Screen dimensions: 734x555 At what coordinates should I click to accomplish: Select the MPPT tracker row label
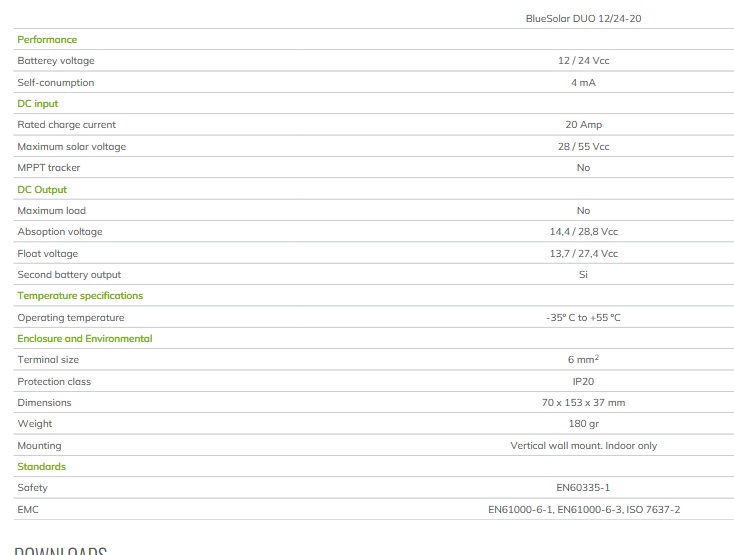coord(48,168)
